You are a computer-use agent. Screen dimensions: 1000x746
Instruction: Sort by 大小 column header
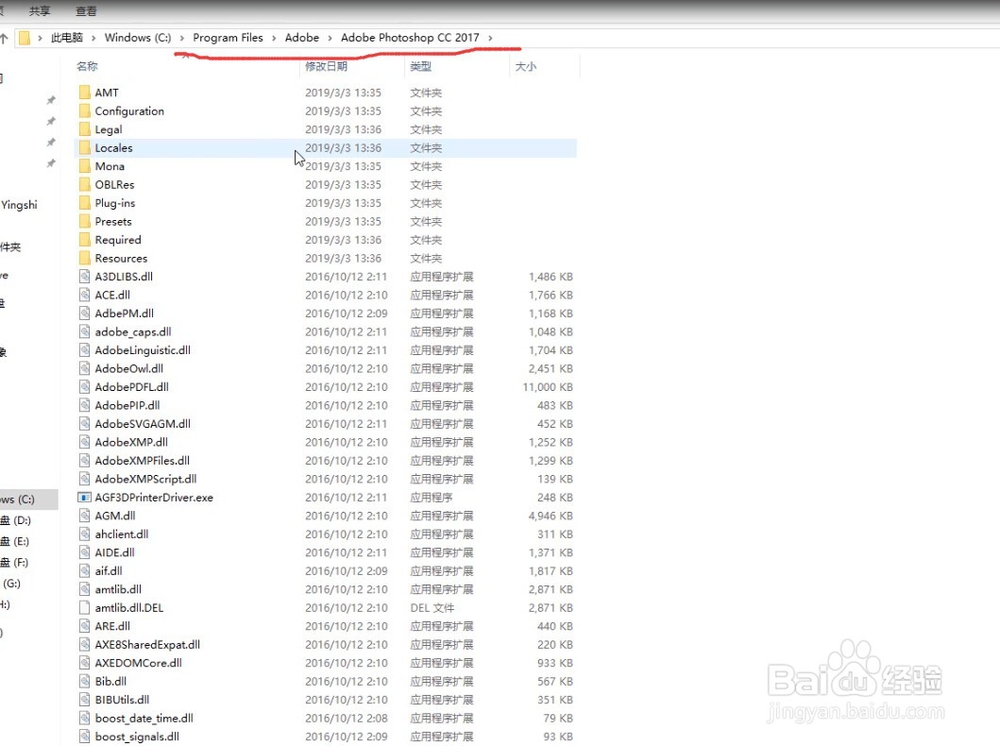tap(526, 66)
